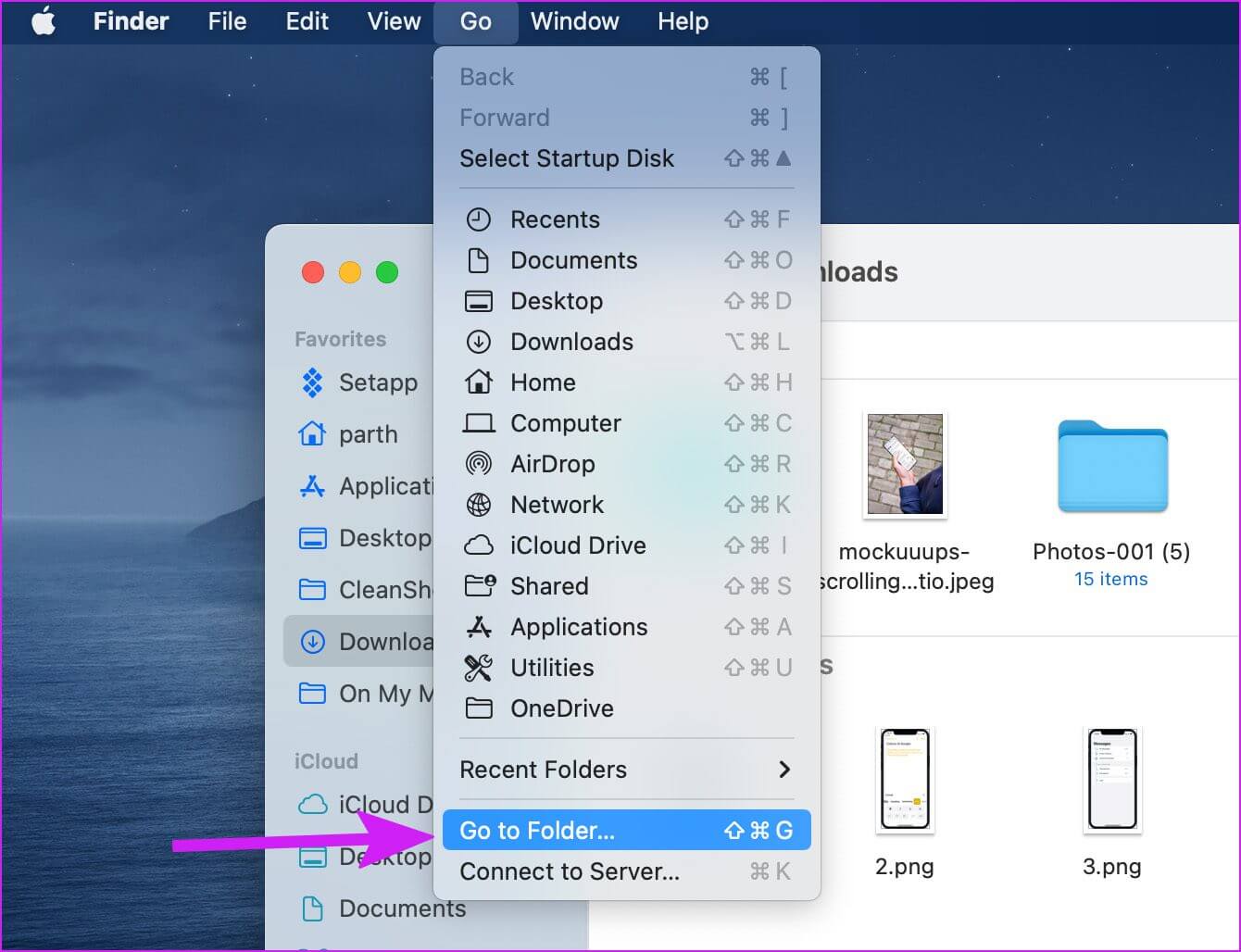Viewport: 1241px width, 952px height.
Task: Select the 3.png file thumbnail
Action: [x=1112, y=779]
